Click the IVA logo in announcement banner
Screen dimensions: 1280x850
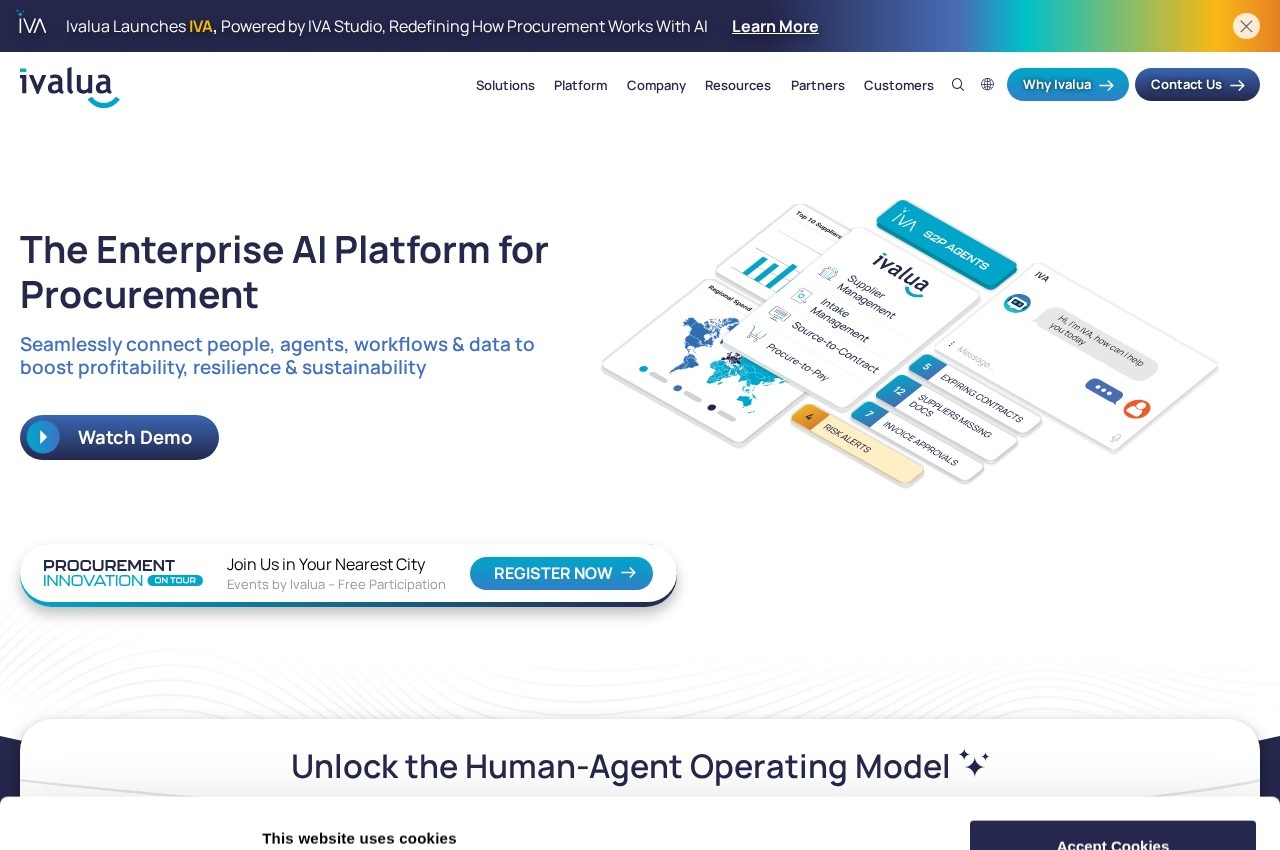[32, 23]
